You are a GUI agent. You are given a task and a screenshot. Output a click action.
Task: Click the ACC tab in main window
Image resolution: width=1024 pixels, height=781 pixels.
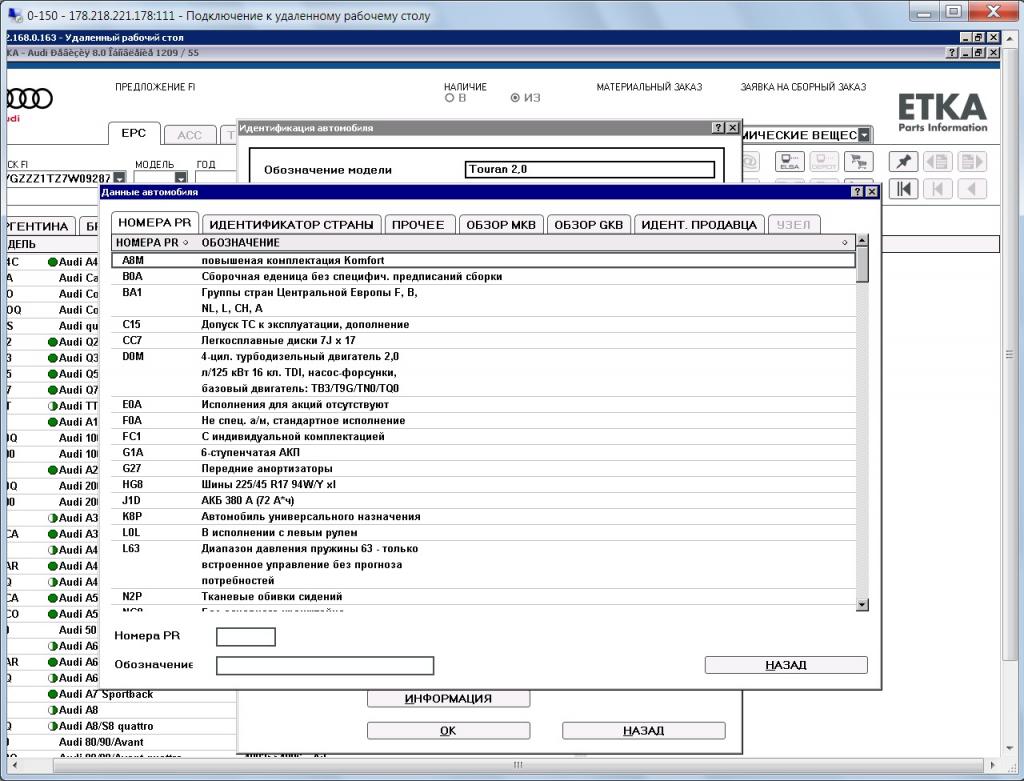[x=189, y=135]
